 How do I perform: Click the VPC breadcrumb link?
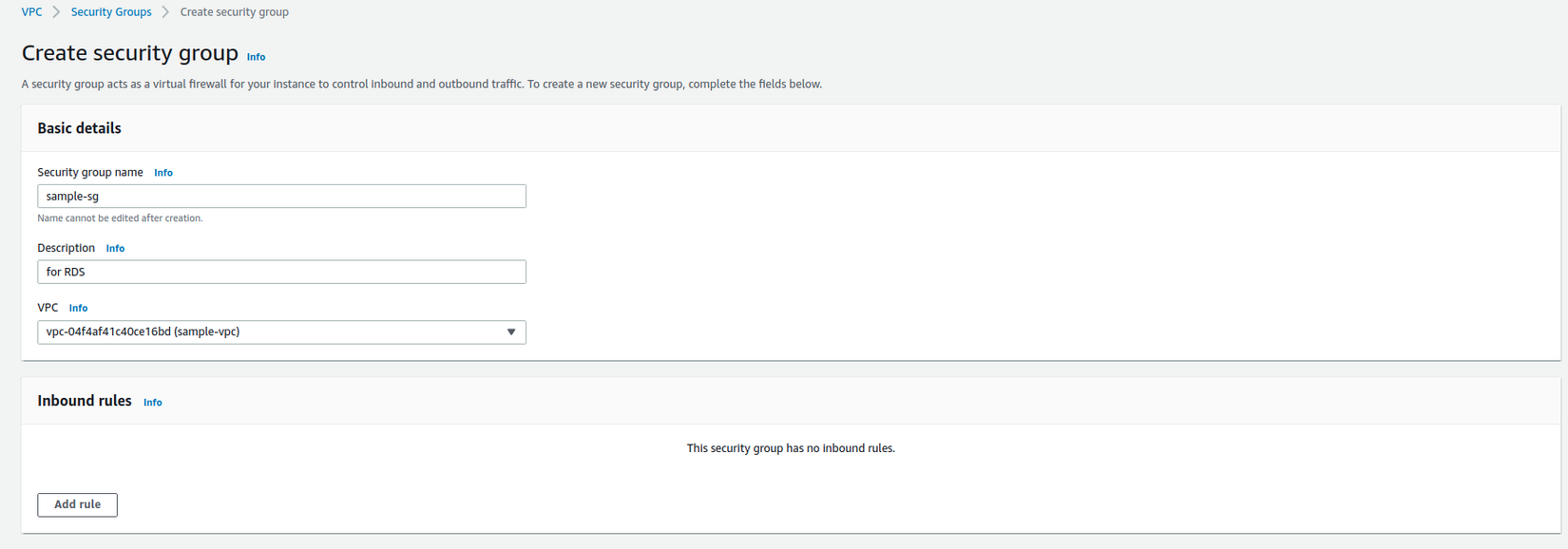click(31, 12)
